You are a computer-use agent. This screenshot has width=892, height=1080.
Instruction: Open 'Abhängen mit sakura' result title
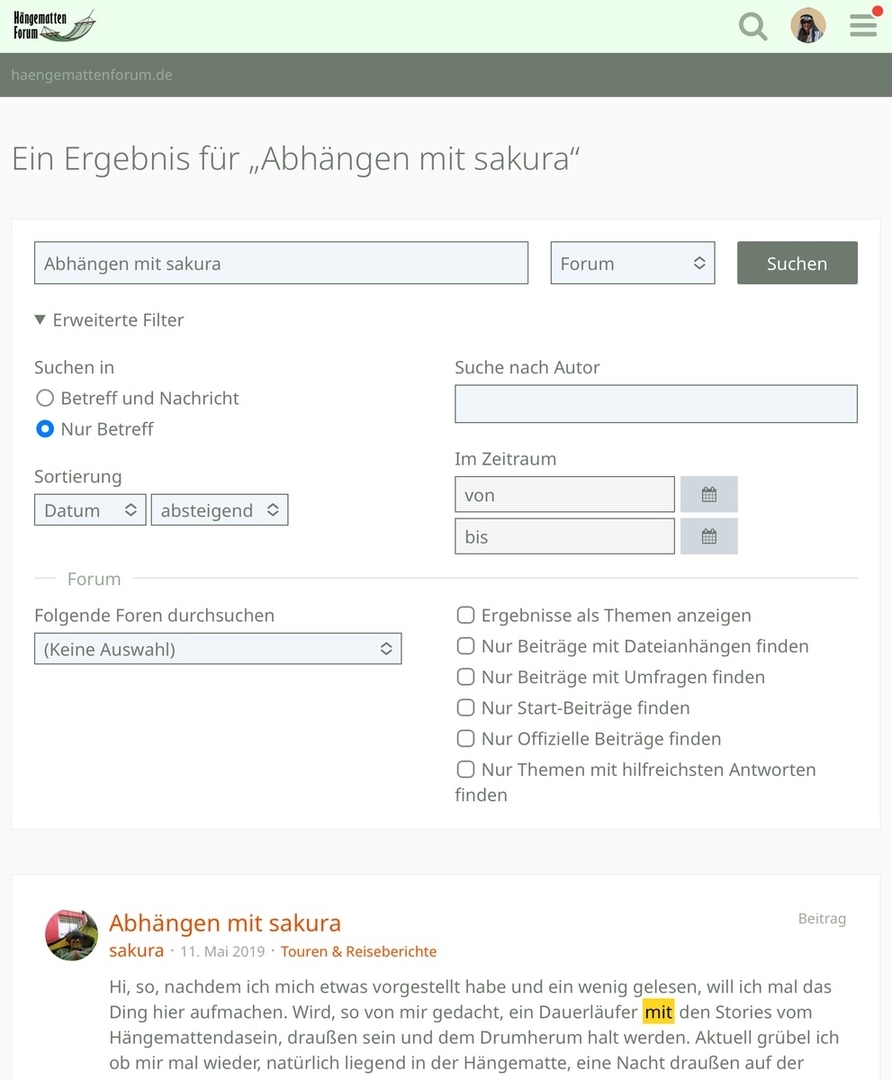click(x=225, y=922)
